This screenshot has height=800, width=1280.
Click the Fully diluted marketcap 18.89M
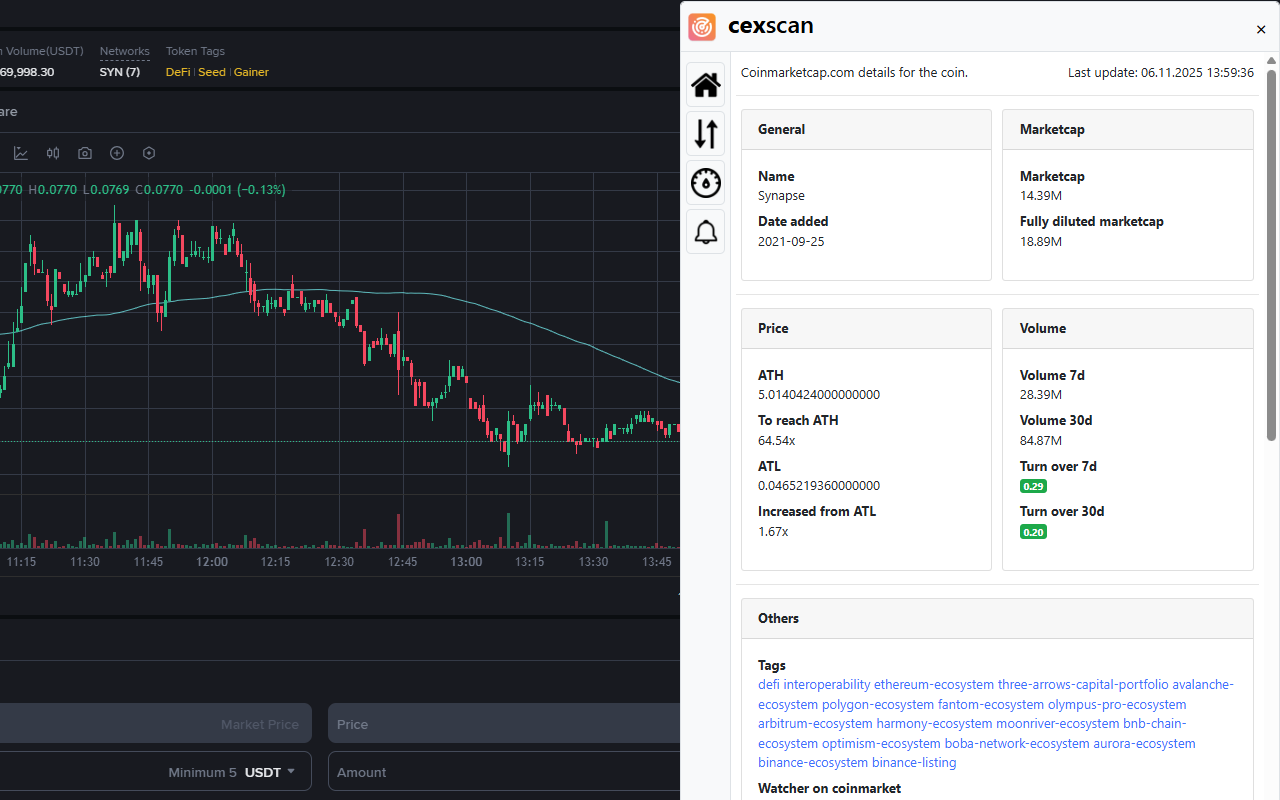point(1041,241)
